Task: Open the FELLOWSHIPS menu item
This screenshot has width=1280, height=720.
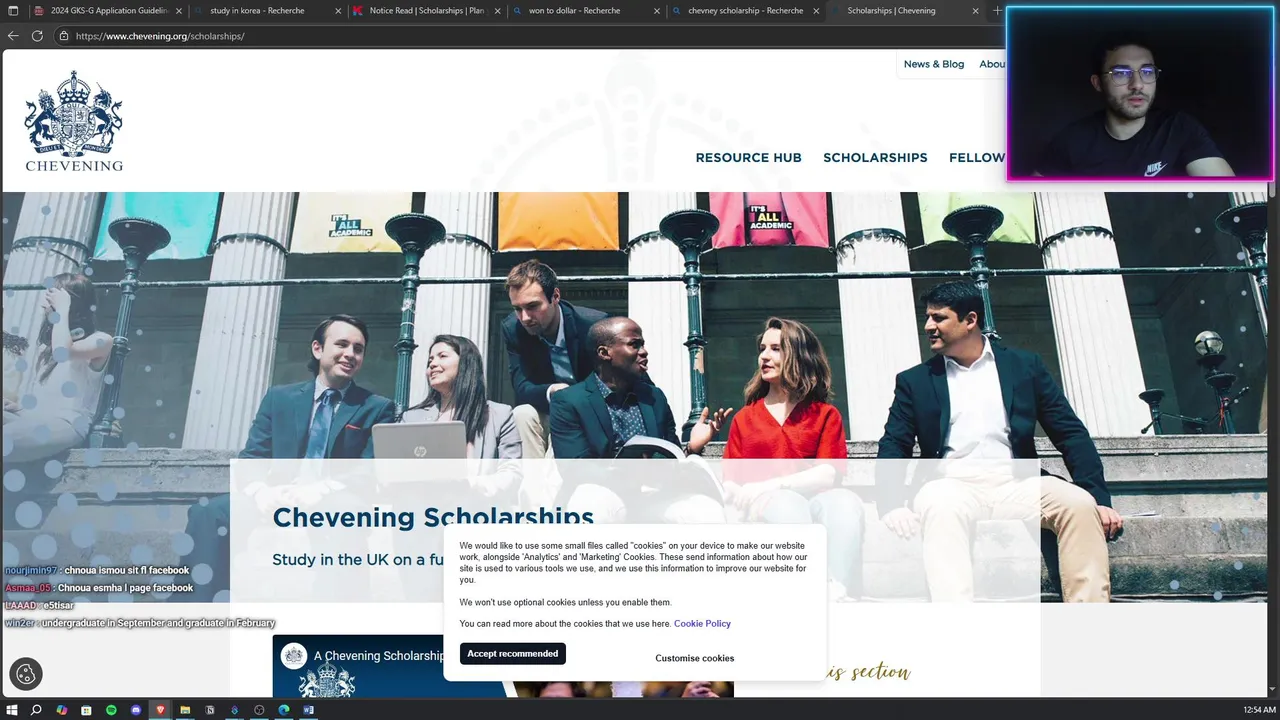Action: (977, 158)
